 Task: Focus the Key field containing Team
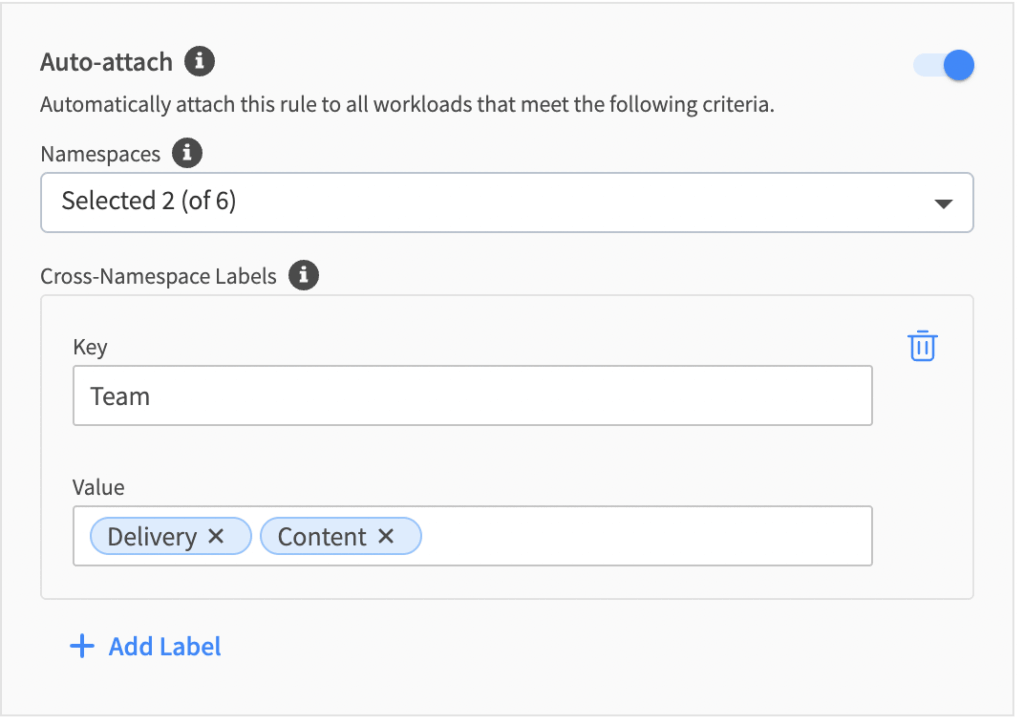pyautogui.click(x=472, y=396)
